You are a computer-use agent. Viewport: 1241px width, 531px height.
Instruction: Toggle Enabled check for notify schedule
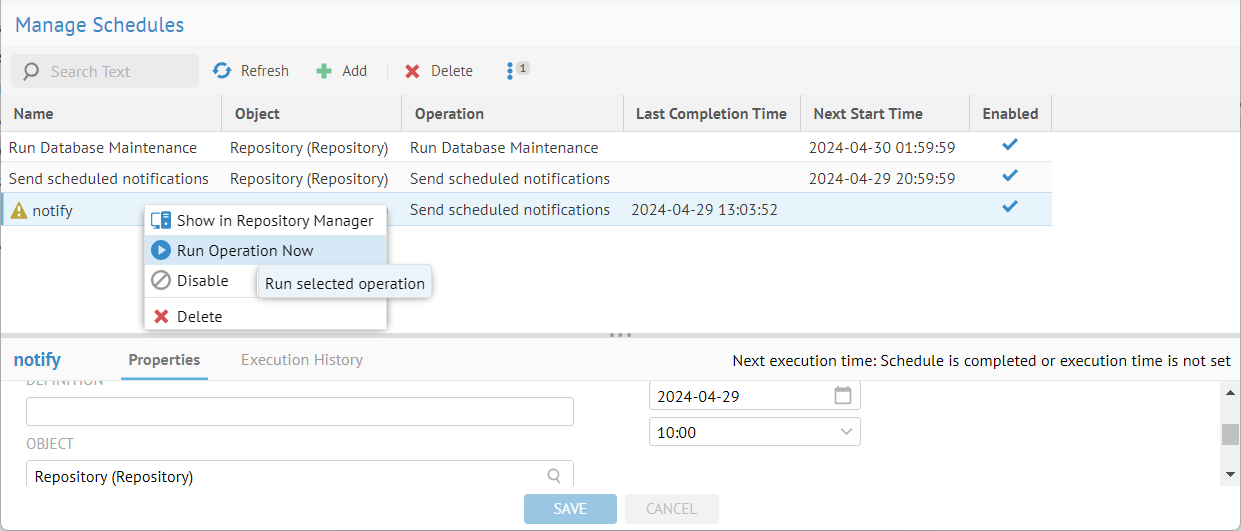coord(1010,208)
